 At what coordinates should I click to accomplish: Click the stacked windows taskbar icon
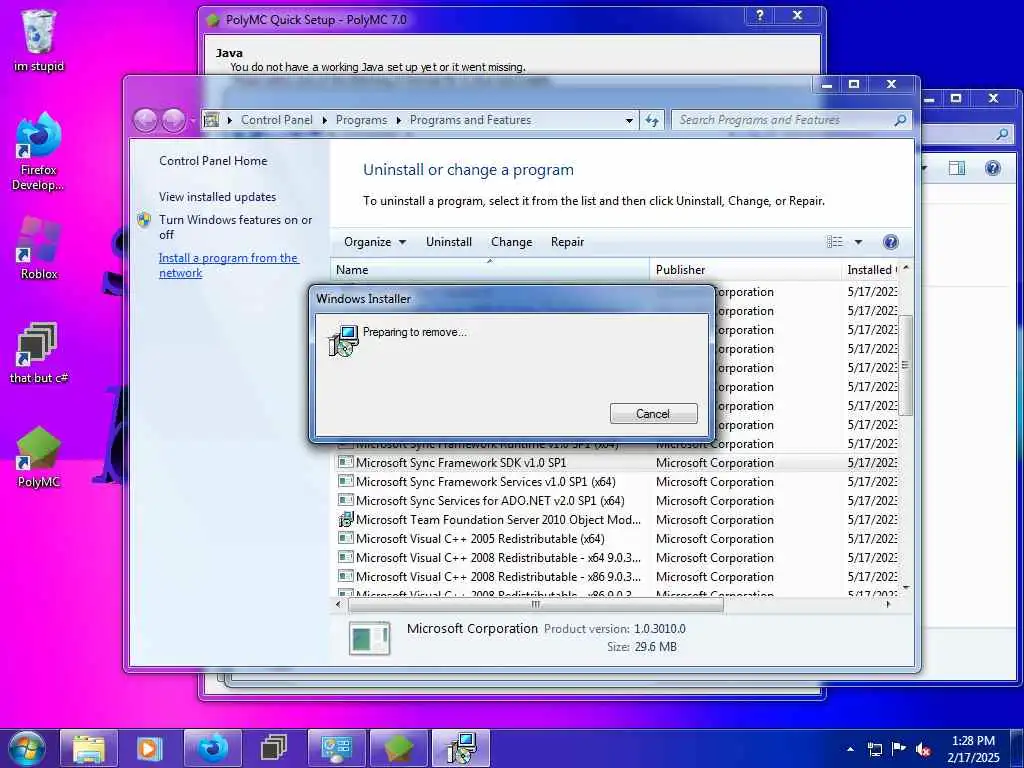[x=274, y=748]
